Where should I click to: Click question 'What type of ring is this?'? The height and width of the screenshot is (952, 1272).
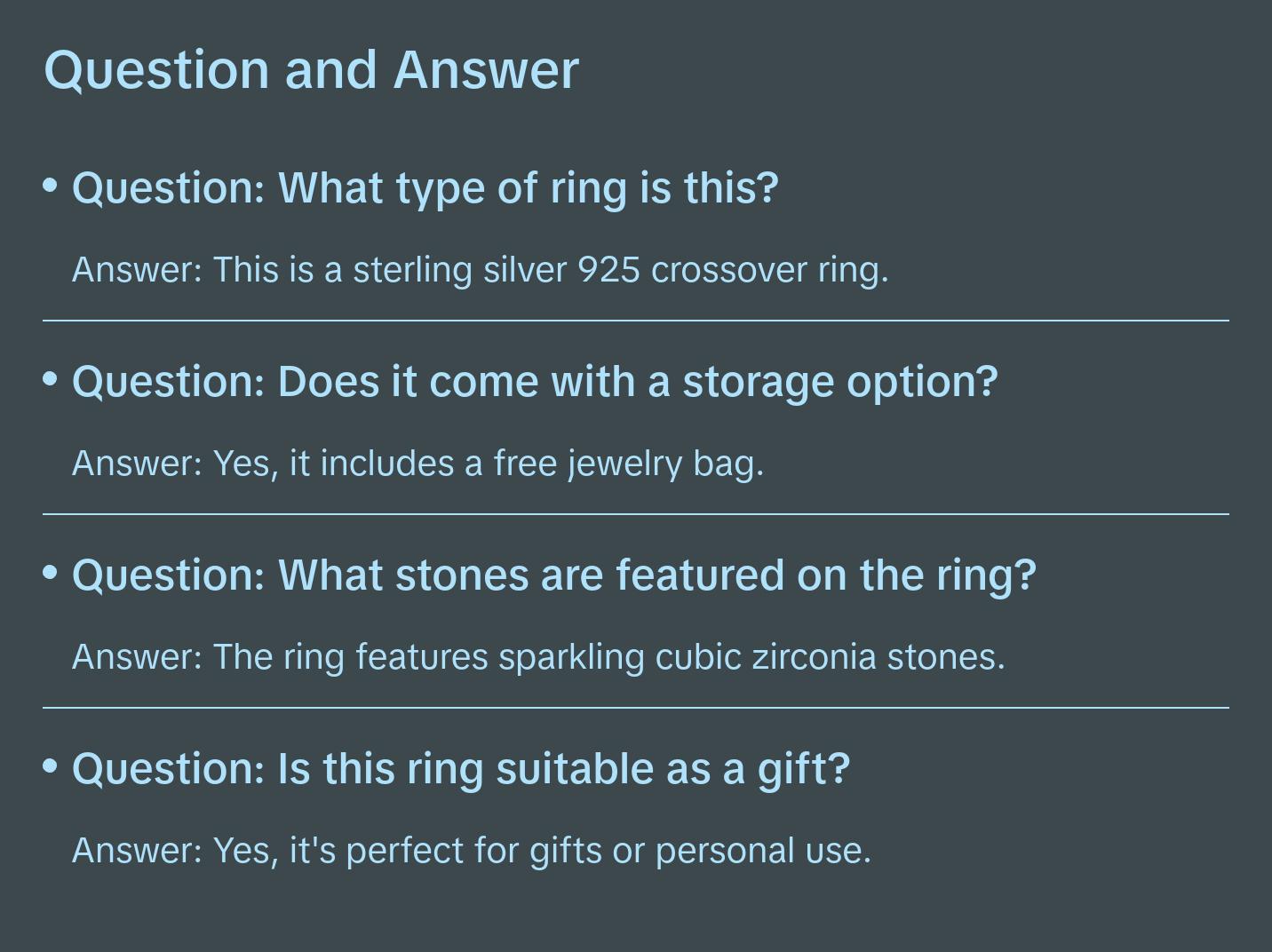(425, 188)
